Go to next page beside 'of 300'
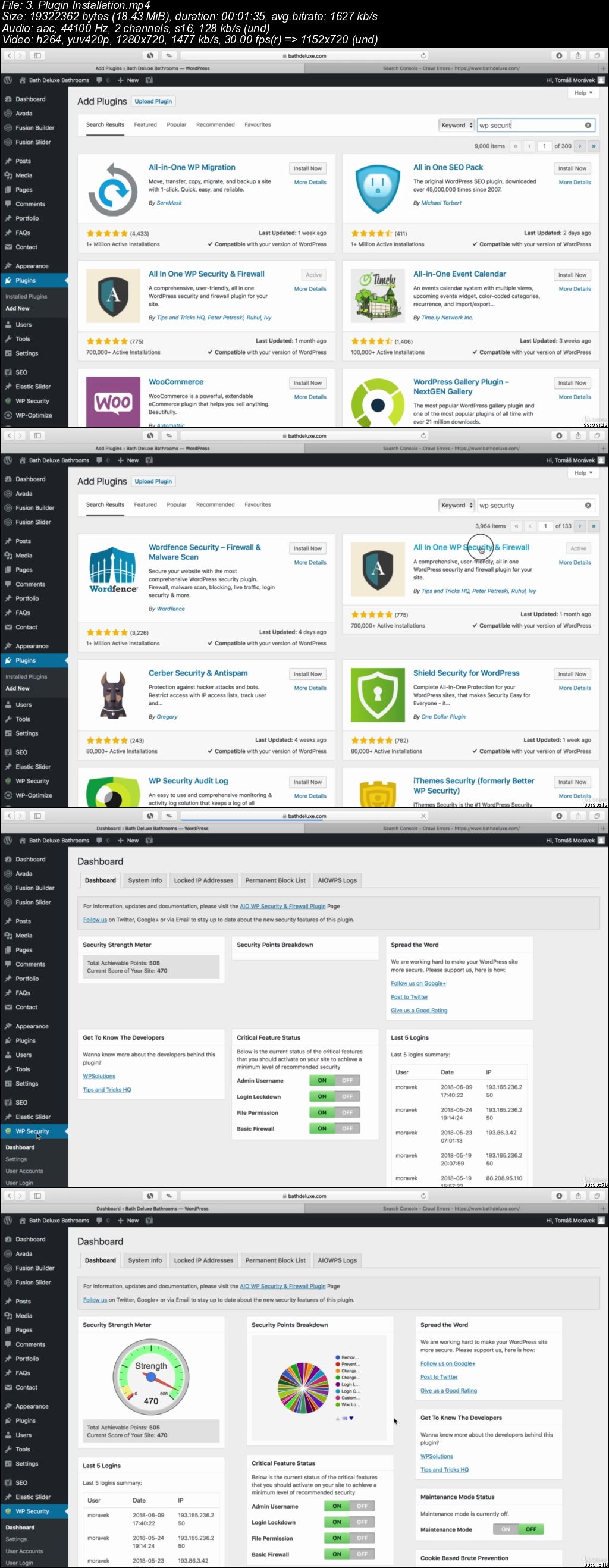This screenshot has height=1568, width=609. [x=580, y=146]
